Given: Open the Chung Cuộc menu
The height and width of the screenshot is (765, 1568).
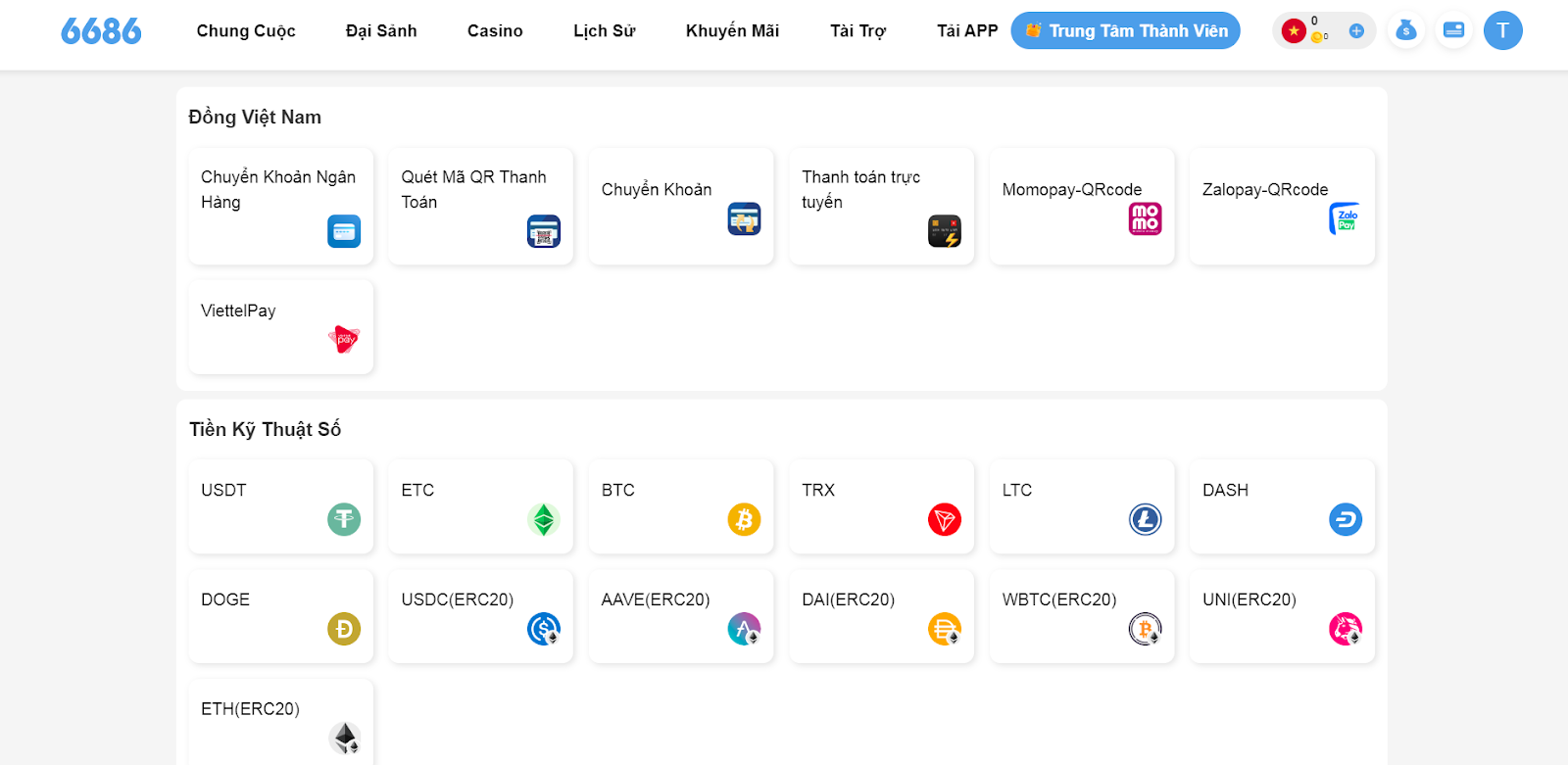Looking at the screenshot, I should pos(246,31).
